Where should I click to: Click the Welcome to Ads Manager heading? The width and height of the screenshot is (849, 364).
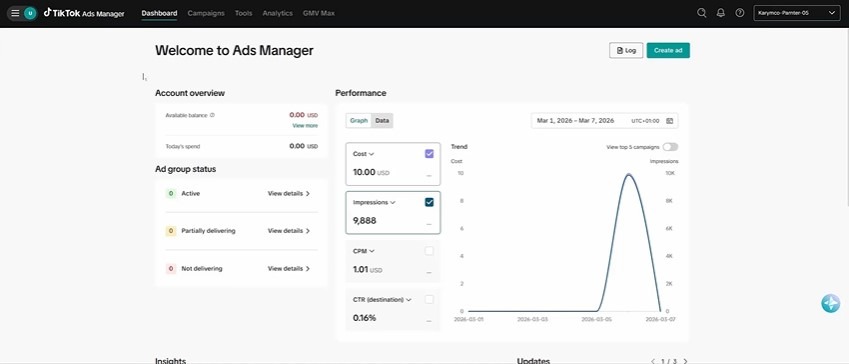pyautogui.click(x=234, y=50)
